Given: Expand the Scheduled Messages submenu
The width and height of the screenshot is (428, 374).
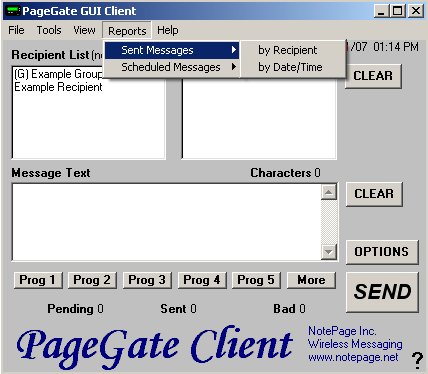Looking at the screenshot, I should pos(172,67).
